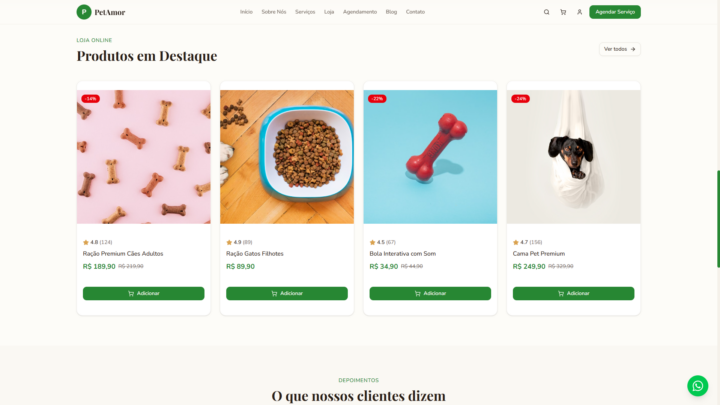
Task: Open the user account icon
Action: 579,12
